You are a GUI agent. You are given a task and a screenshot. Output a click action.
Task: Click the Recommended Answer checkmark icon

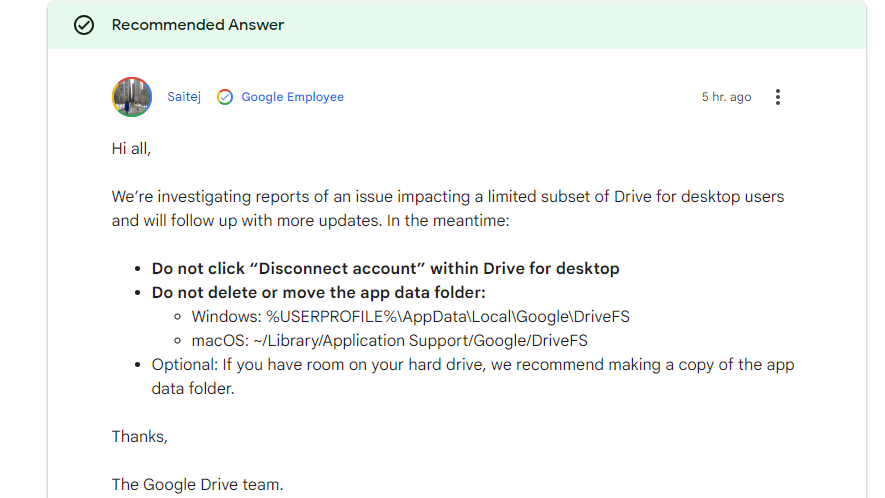point(84,25)
